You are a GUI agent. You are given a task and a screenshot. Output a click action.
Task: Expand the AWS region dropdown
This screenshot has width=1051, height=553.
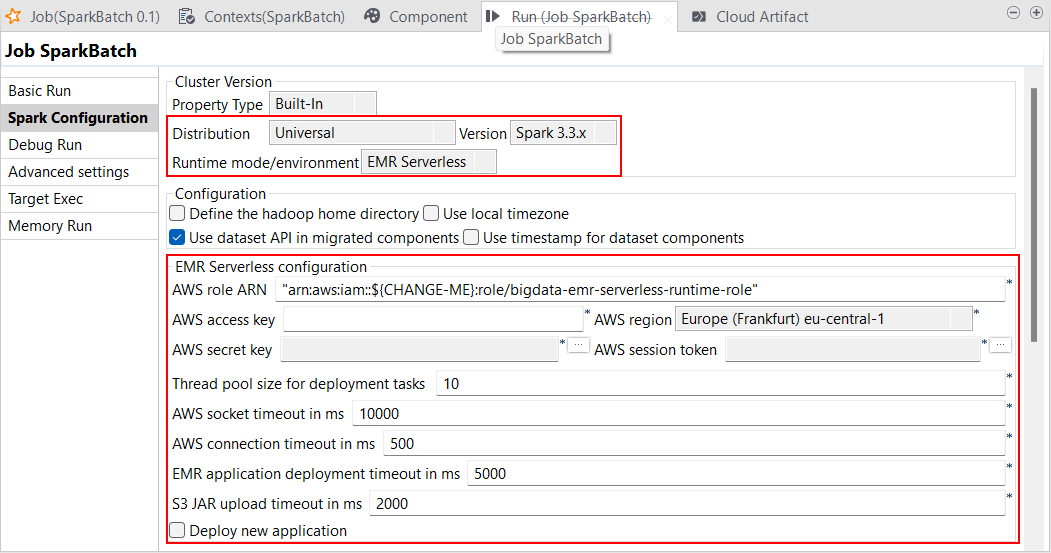click(x=824, y=319)
